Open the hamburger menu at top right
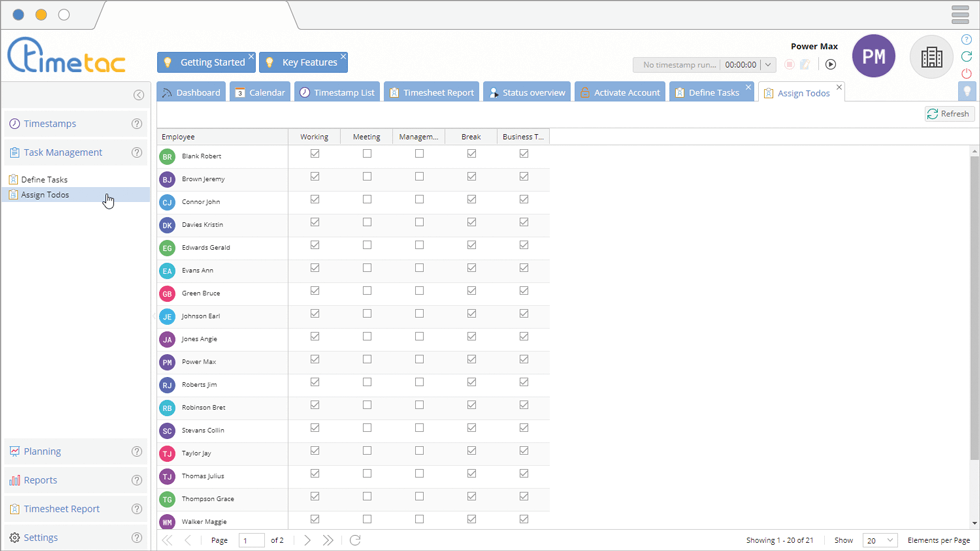 tap(960, 14)
